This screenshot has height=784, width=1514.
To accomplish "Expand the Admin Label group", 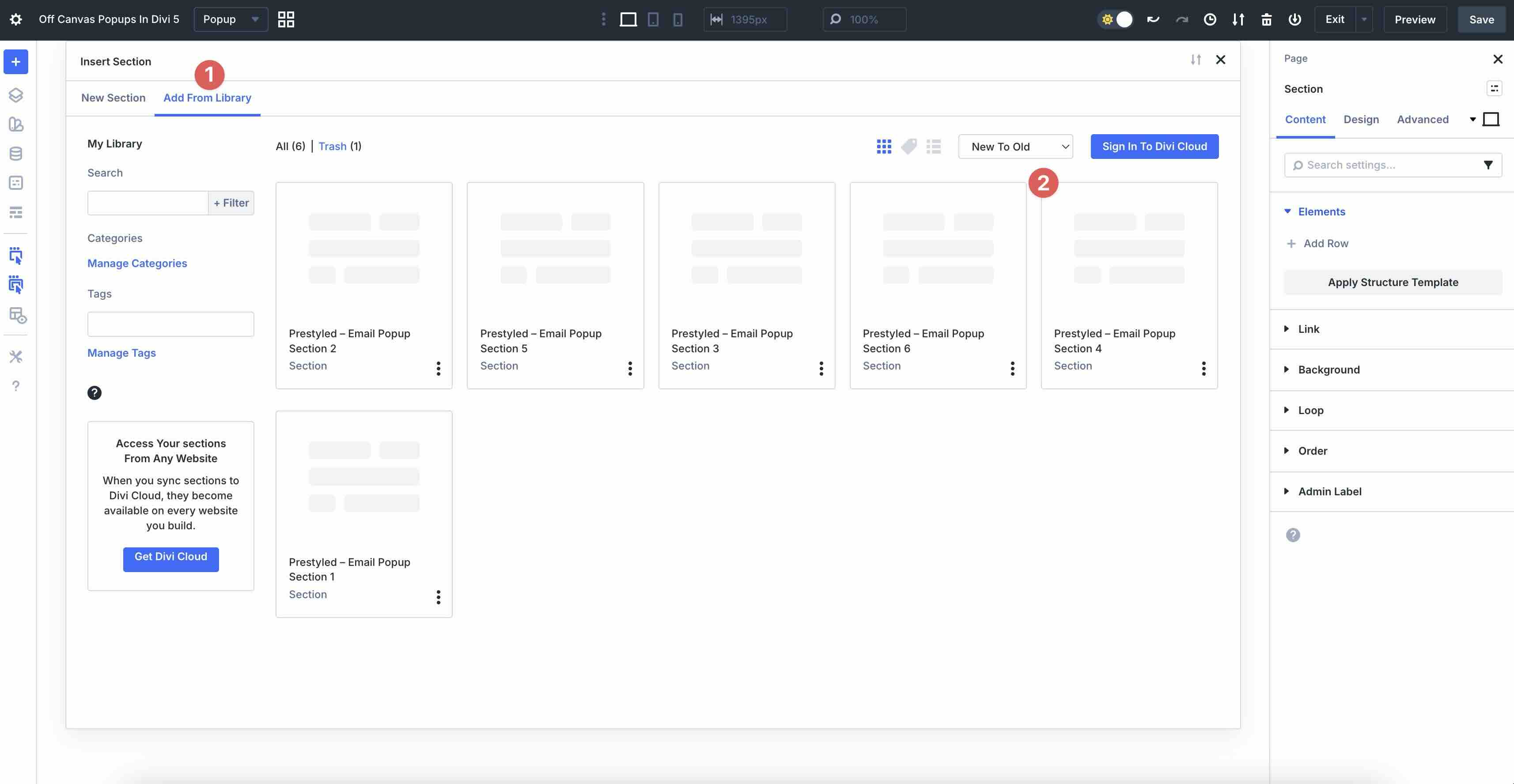I will pyautogui.click(x=1329, y=491).
